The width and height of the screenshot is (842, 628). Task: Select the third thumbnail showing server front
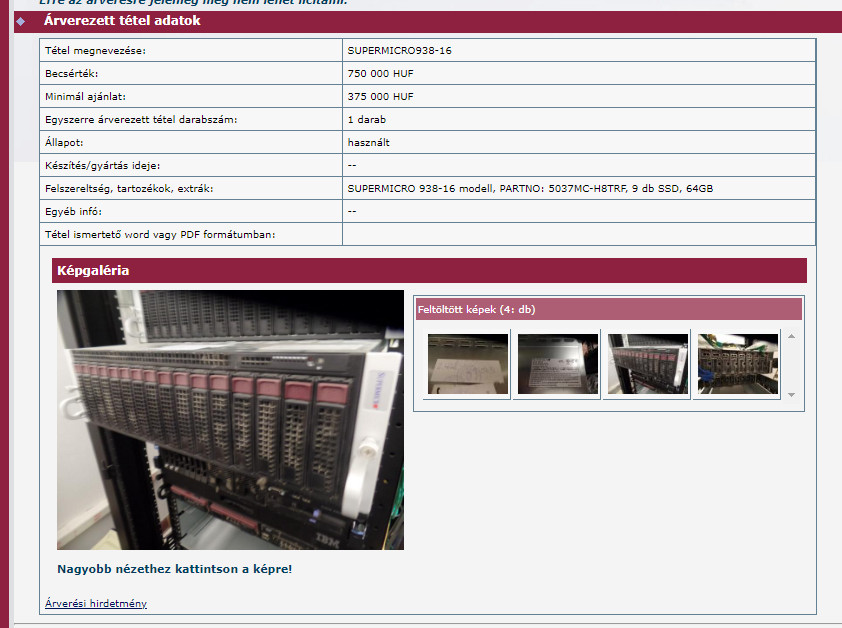click(647, 364)
